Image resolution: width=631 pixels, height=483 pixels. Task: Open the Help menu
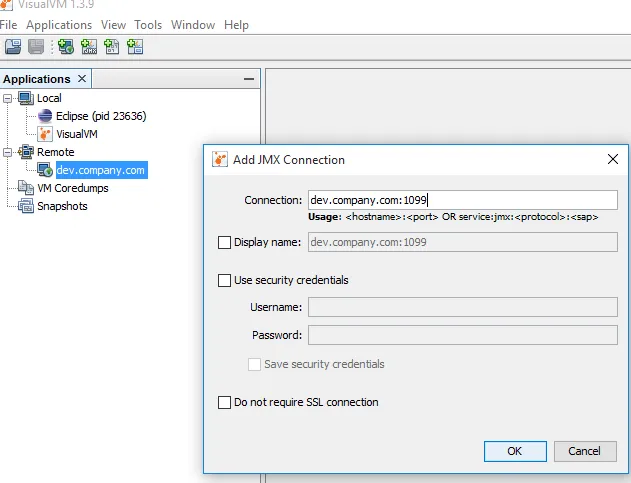pyautogui.click(x=236, y=25)
